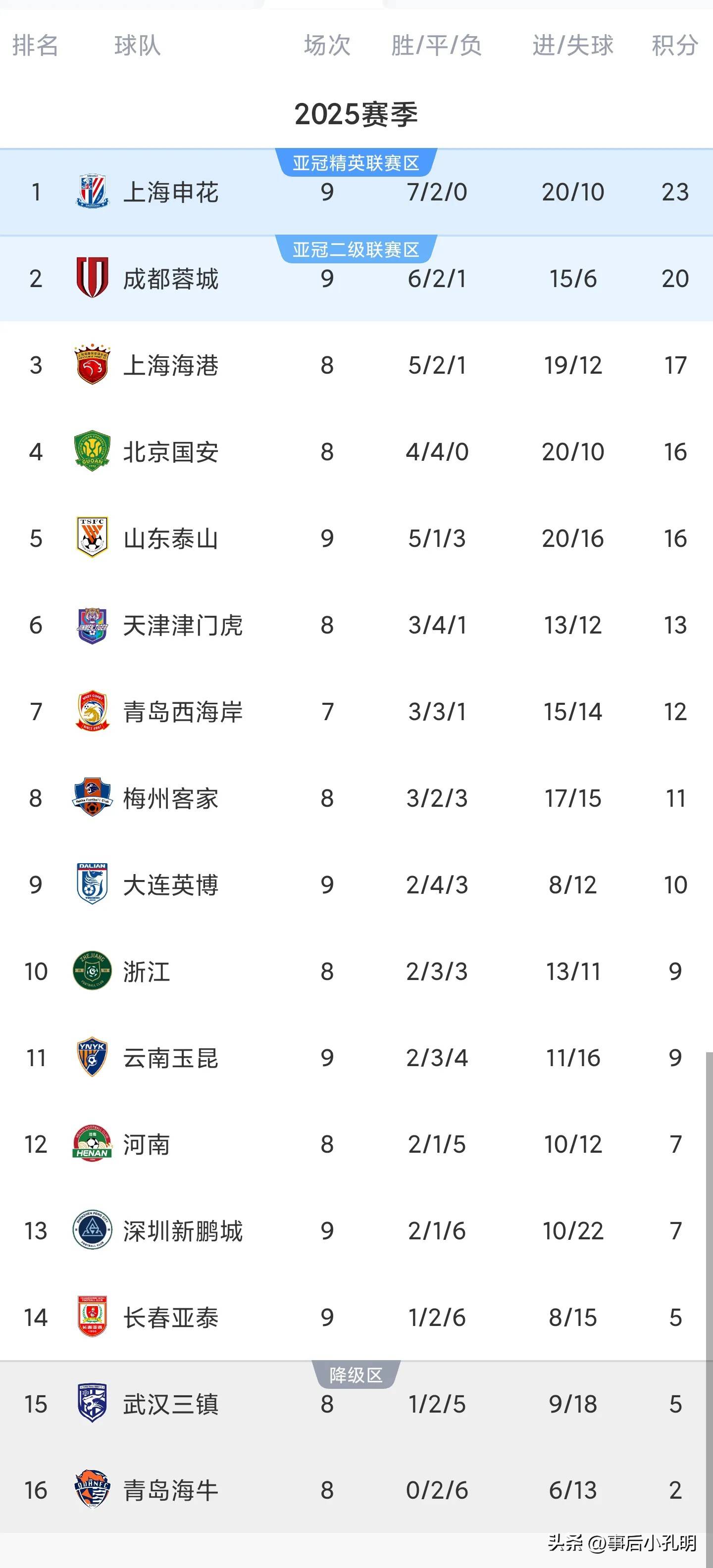
Task: Click the Shanghai Shenhua team crest
Action: point(92,192)
